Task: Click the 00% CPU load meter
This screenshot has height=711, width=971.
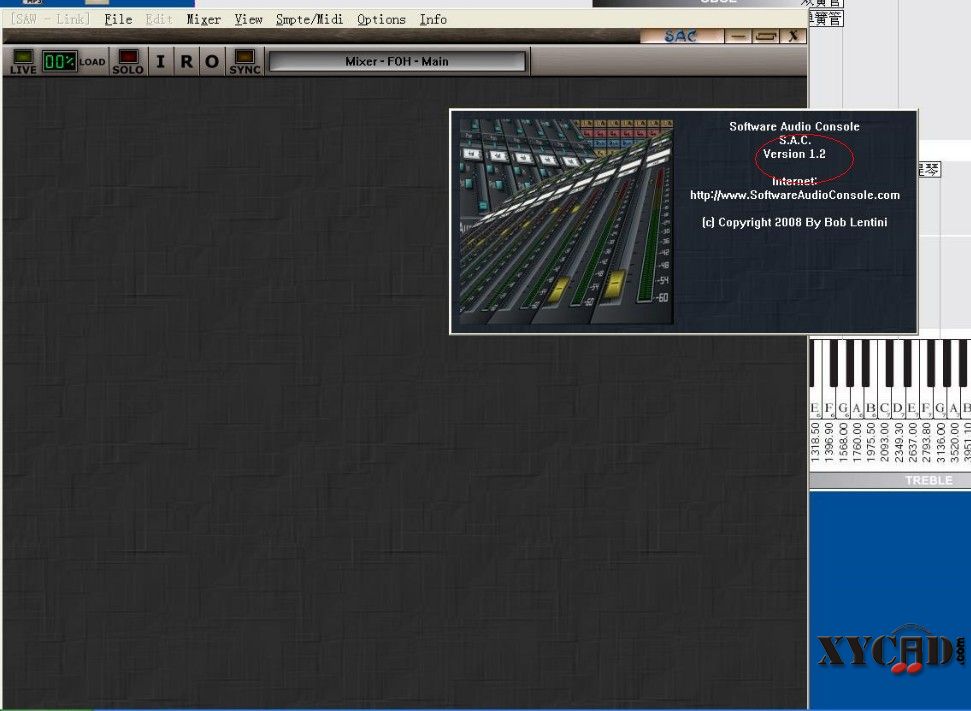Action: 60,61
